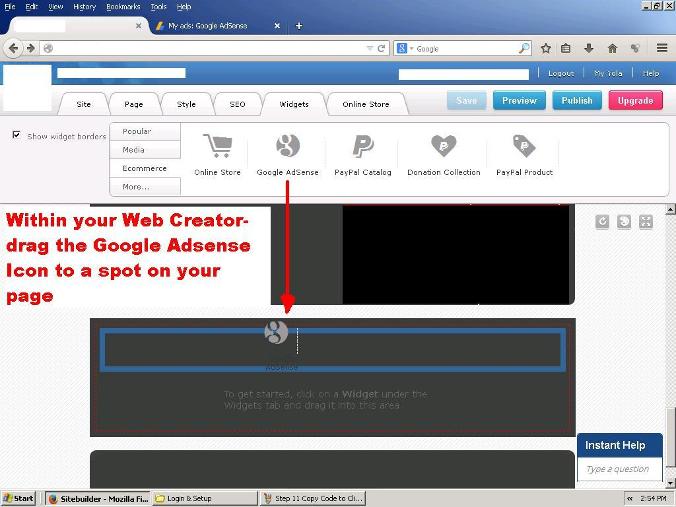The image size is (676, 507).
Task: Click the search magnifier icon
Action: [x=524, y=48]
